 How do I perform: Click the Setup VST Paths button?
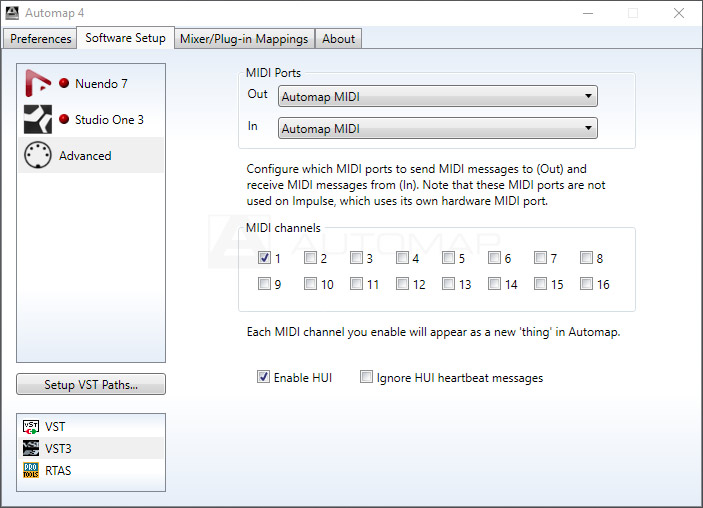[91, 385]
